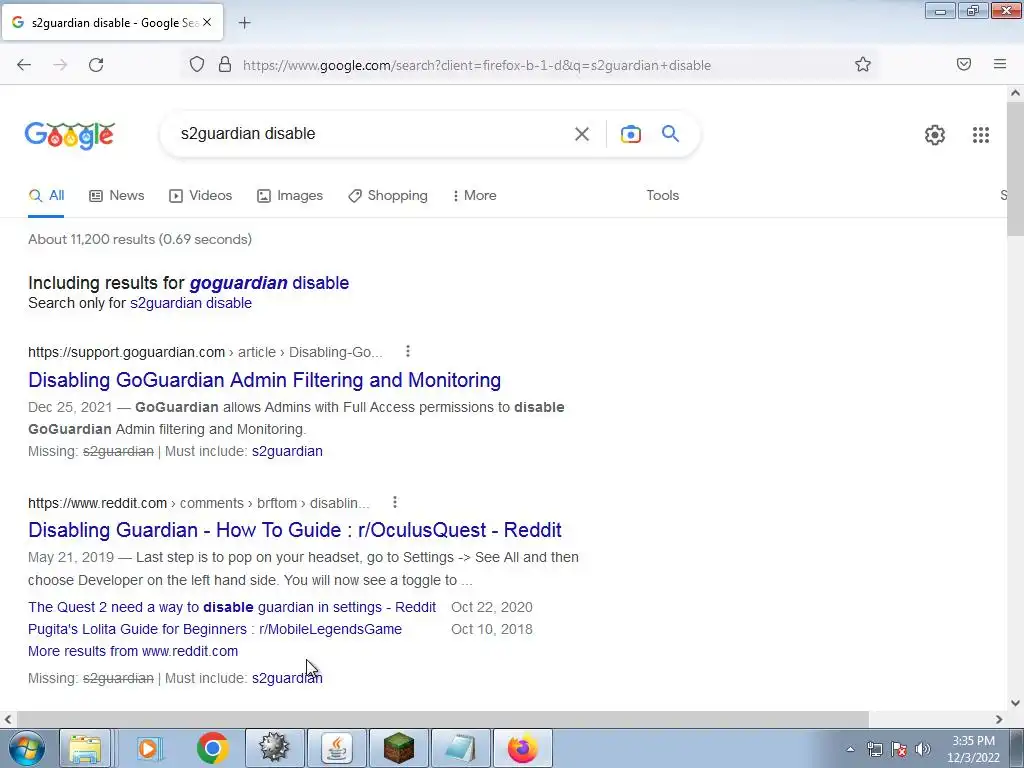This screenshot has height=768, width=1024.
Task: Open options for the GoGuardian support result
Action: tap(408, 352)
